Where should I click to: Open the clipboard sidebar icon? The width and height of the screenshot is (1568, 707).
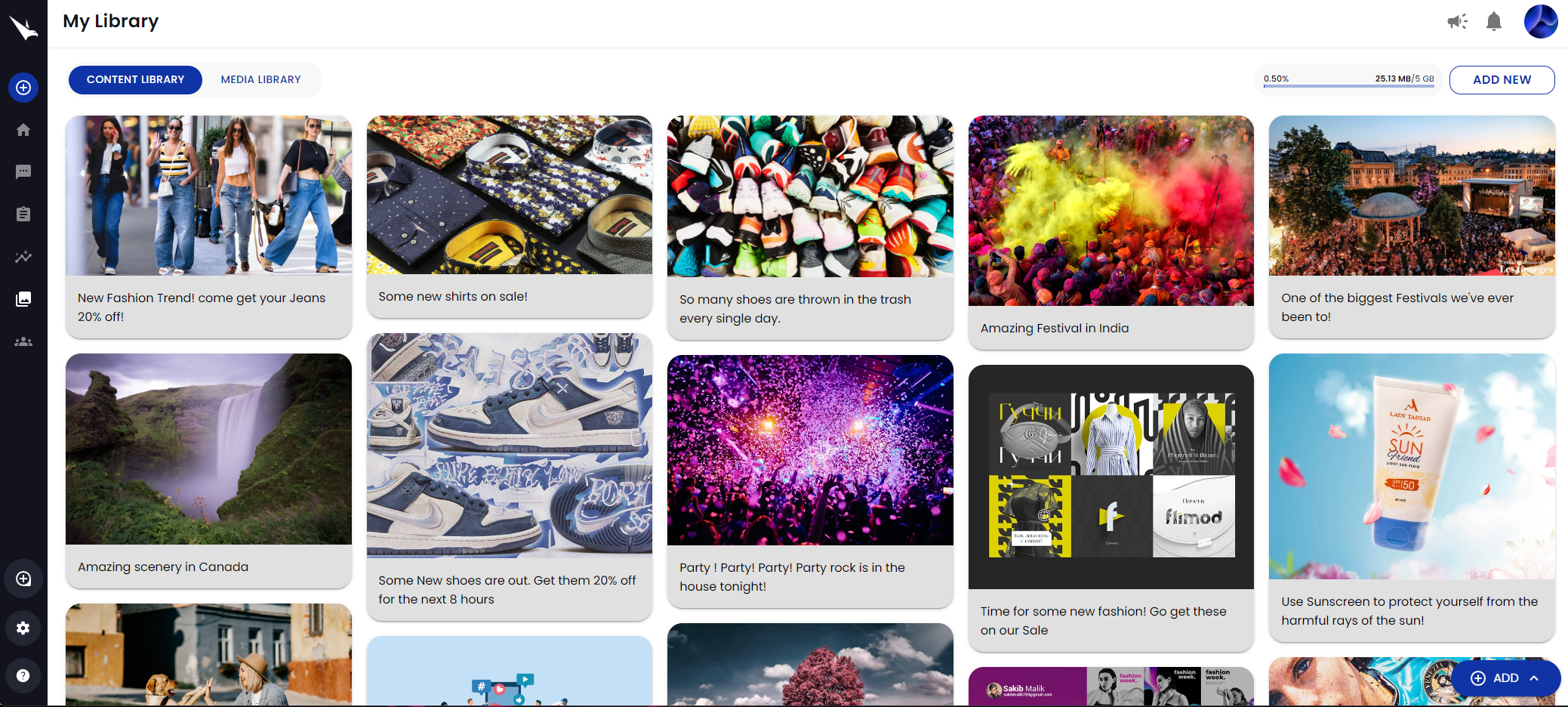pyautogui.click(x=23, y=215)
